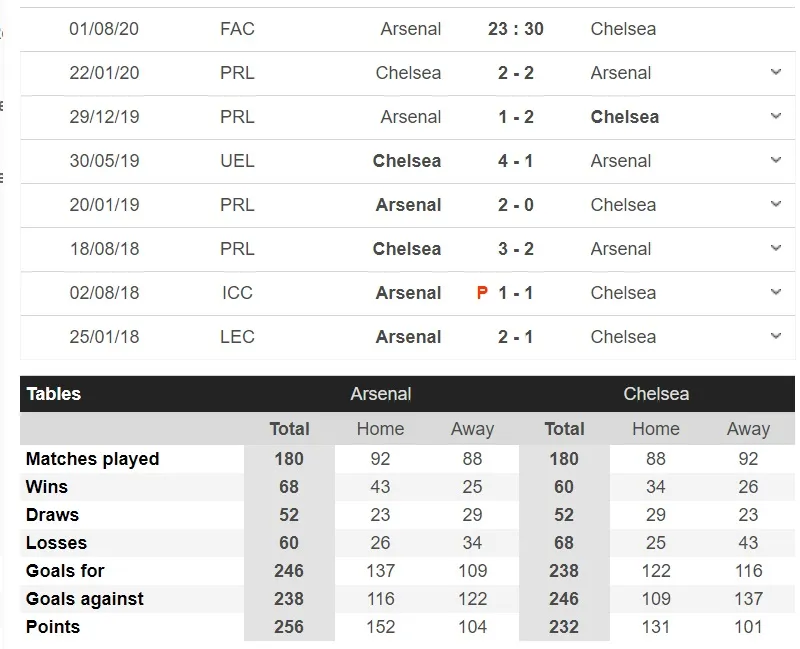
Task: Click the PRL label on the 22/01/20 row
Action: click(x=239, y=73)
